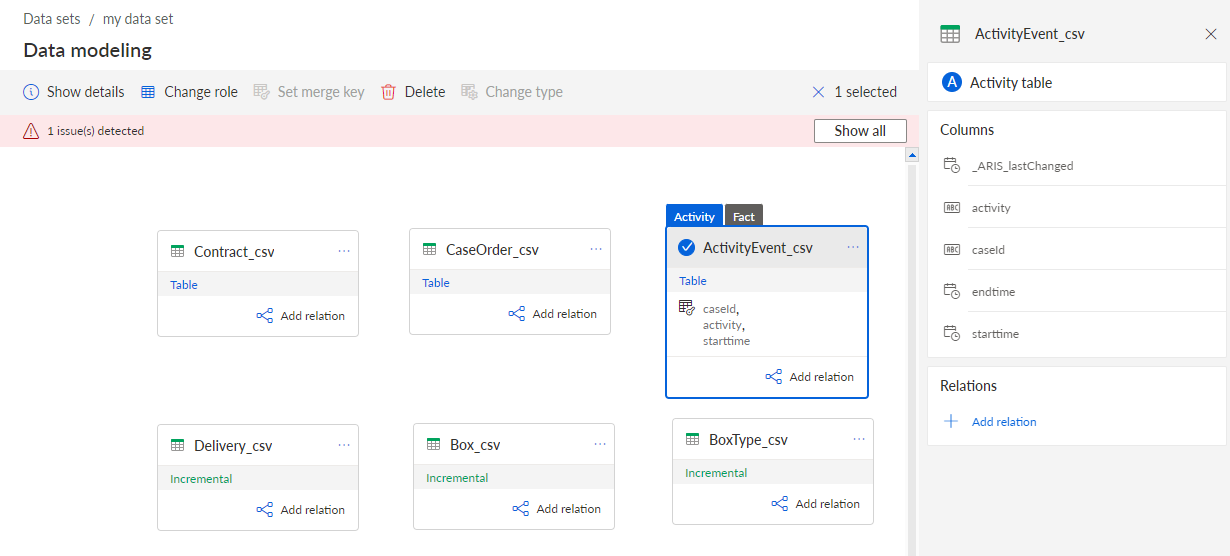Click the 1 issue(s) detected message
The height and width of the screenshot is (556, 1230).
(x=96, y=131)
